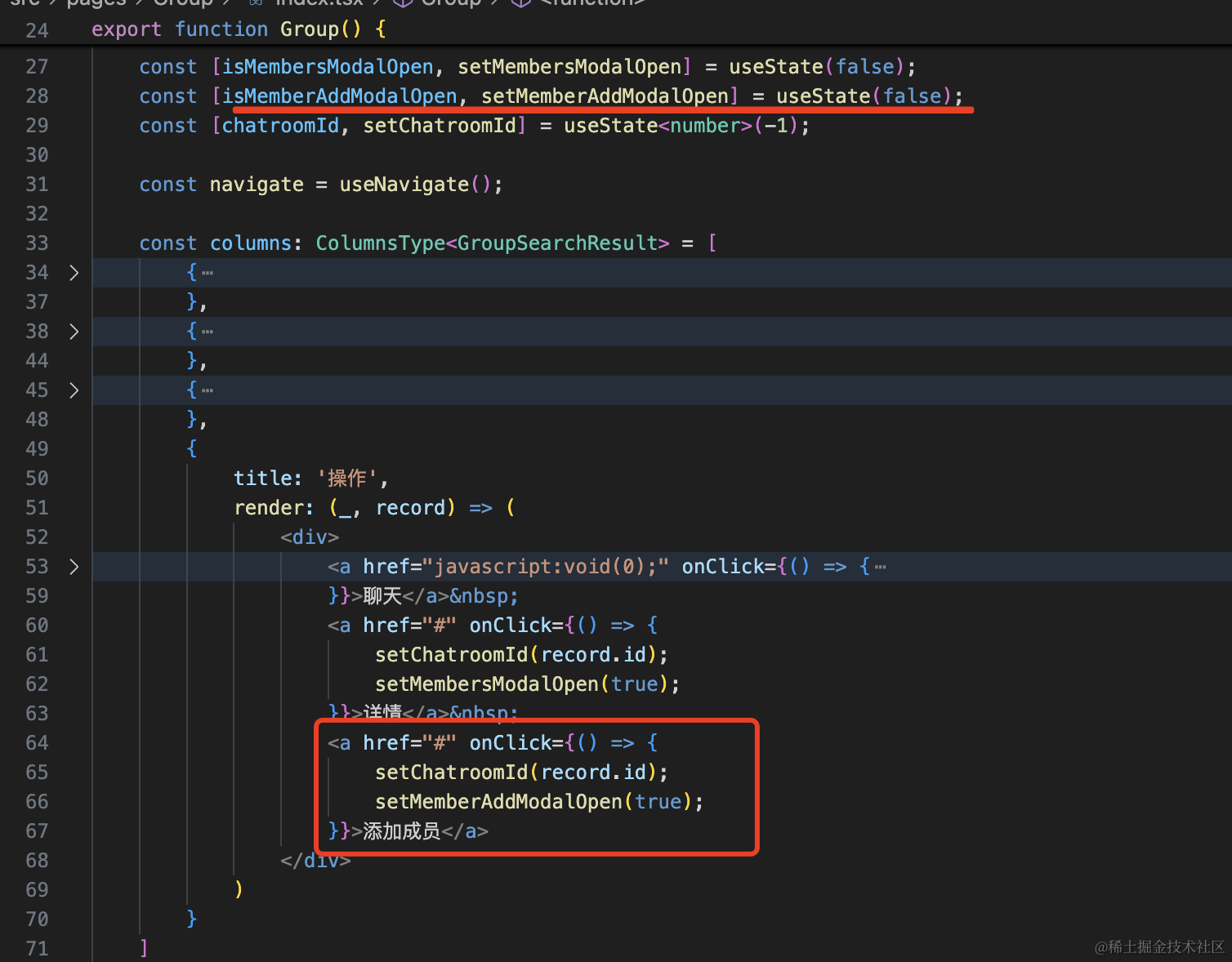This screenshot has width=1232, height=962.
Task: Expand the folded block at line 38
Action: click(x=74, y=332)
